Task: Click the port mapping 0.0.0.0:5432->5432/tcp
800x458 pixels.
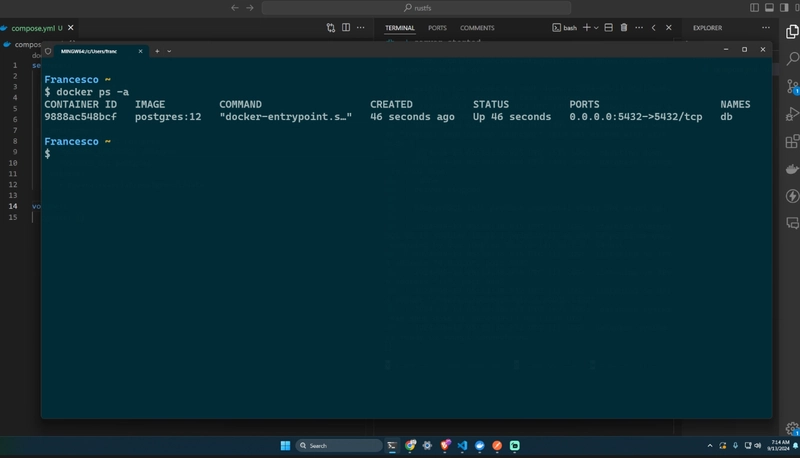Action: point(636,117)
